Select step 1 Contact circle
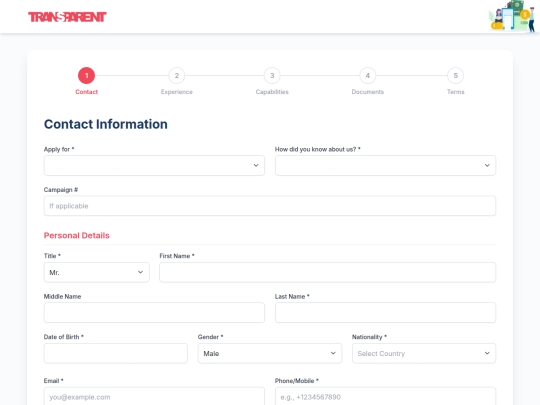The height and width of the screenshot is (405, 540). pyautogui.click(x=86, y=75)
